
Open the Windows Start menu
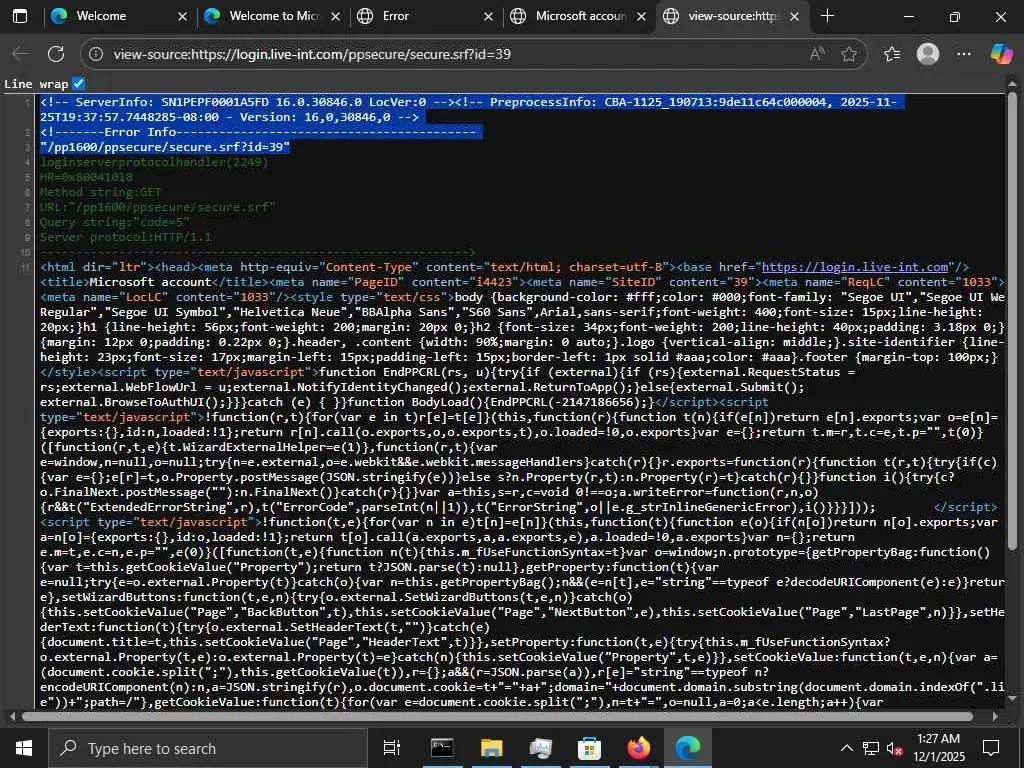24,748
